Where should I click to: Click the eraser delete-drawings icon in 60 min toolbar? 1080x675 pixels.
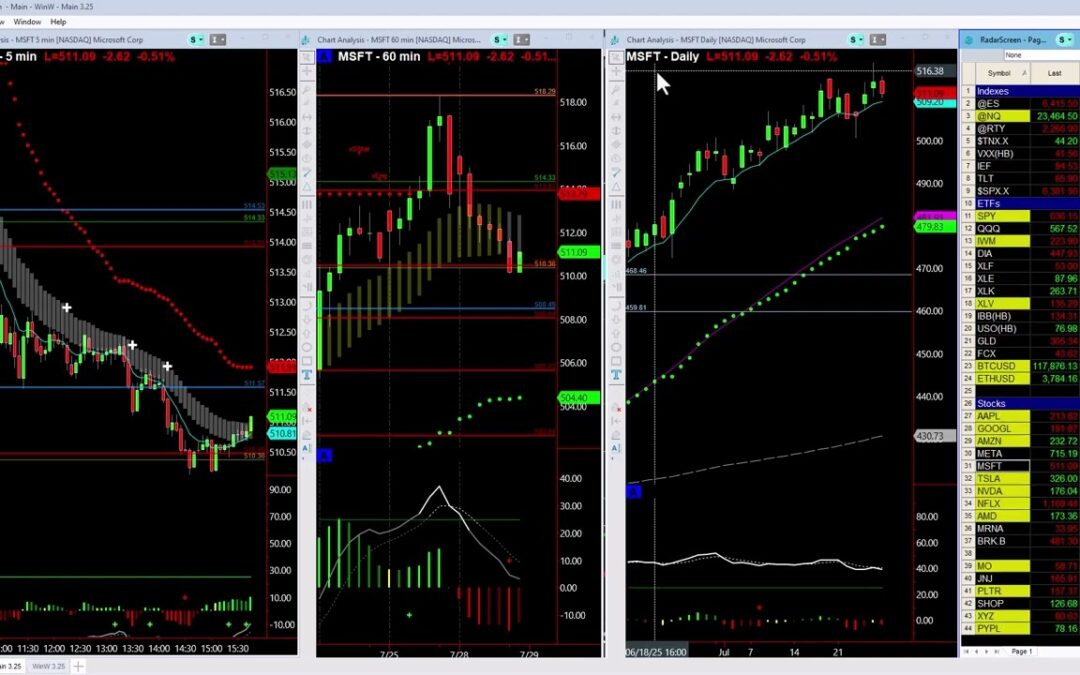307,408
